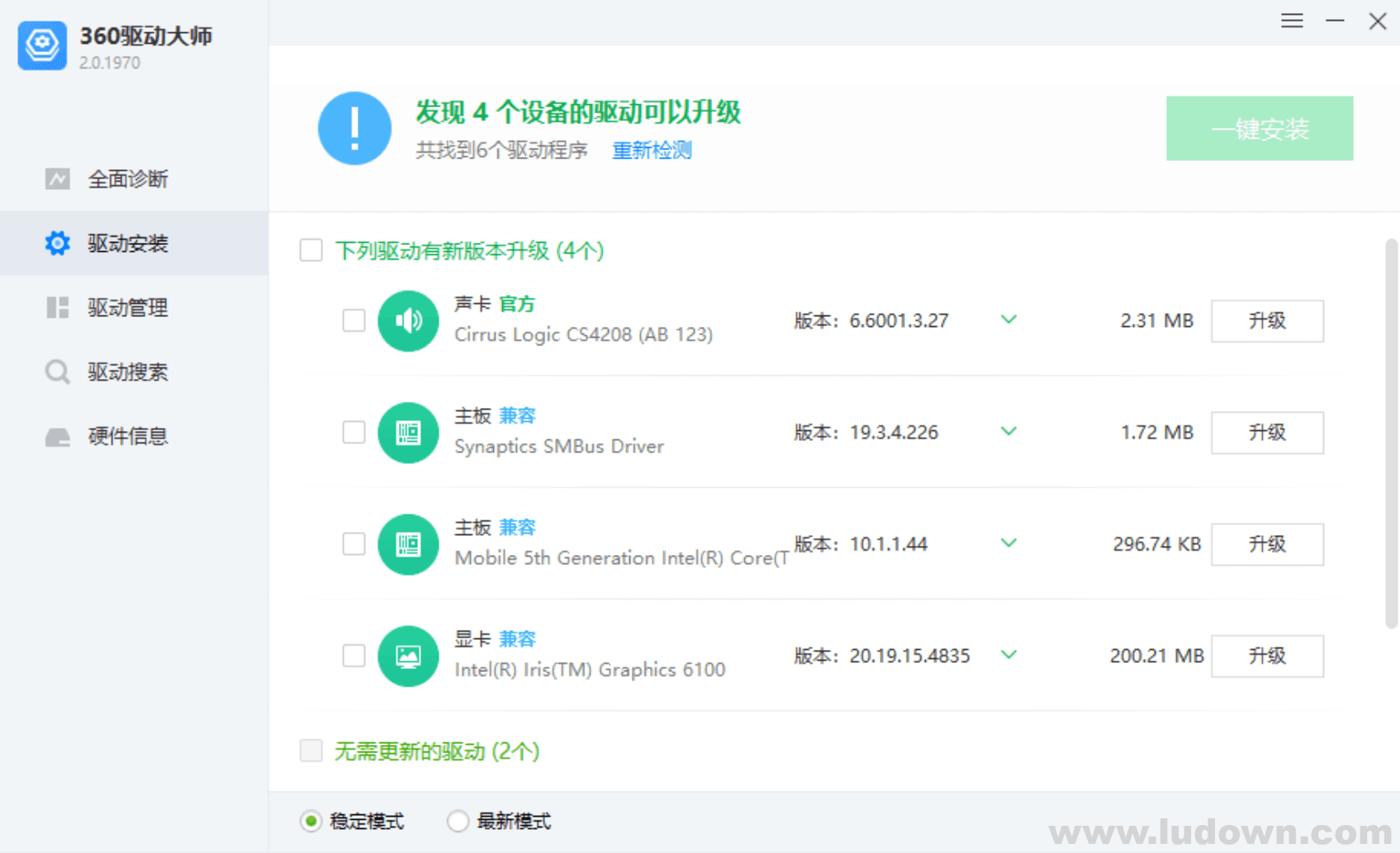The width and height of the screenshot is (1400, 853).
Task: Click the sound card speaker icon
Action: pyautogui.click(x=408, y=320)
